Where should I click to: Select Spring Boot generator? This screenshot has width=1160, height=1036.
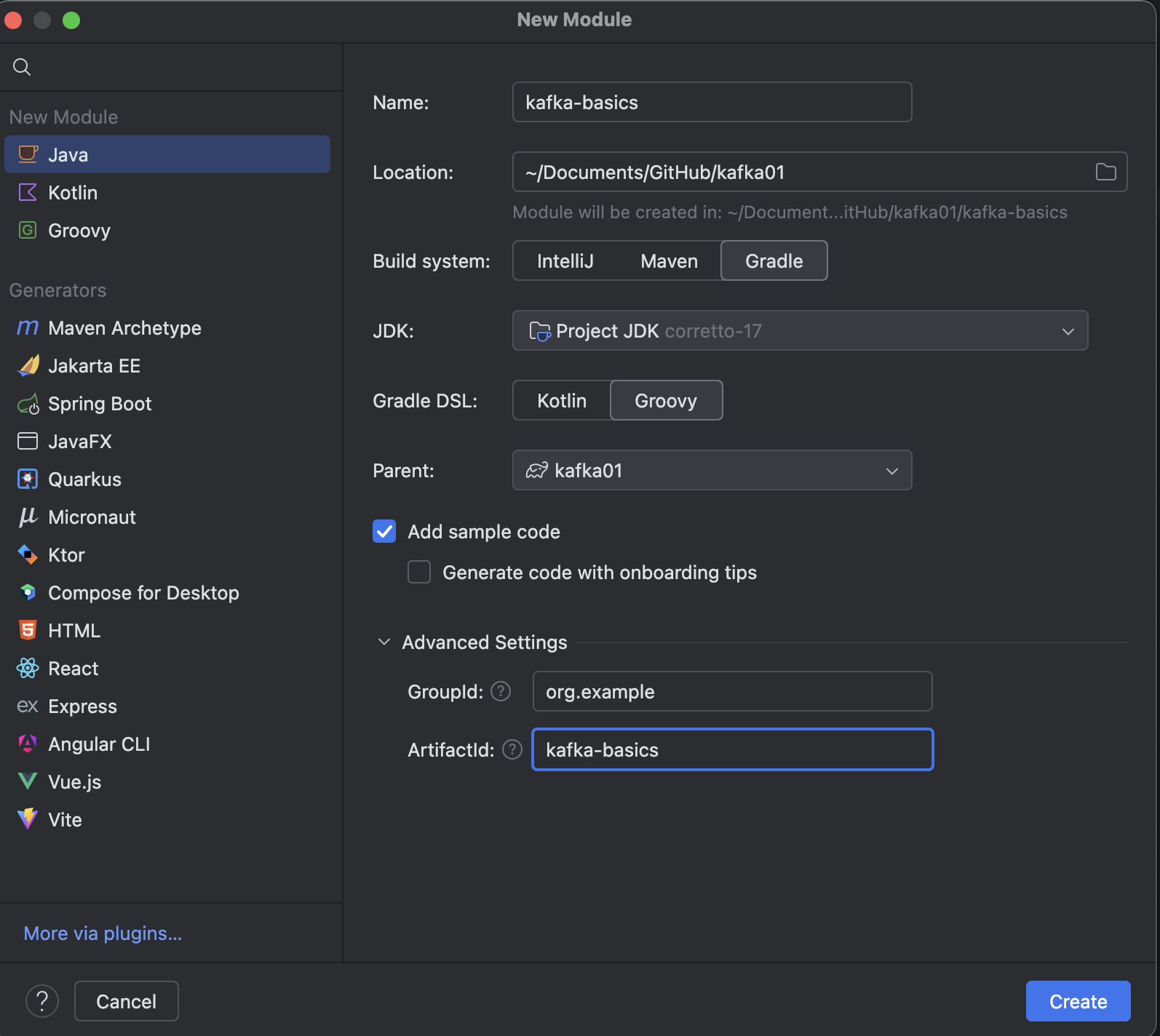[167, 403]
